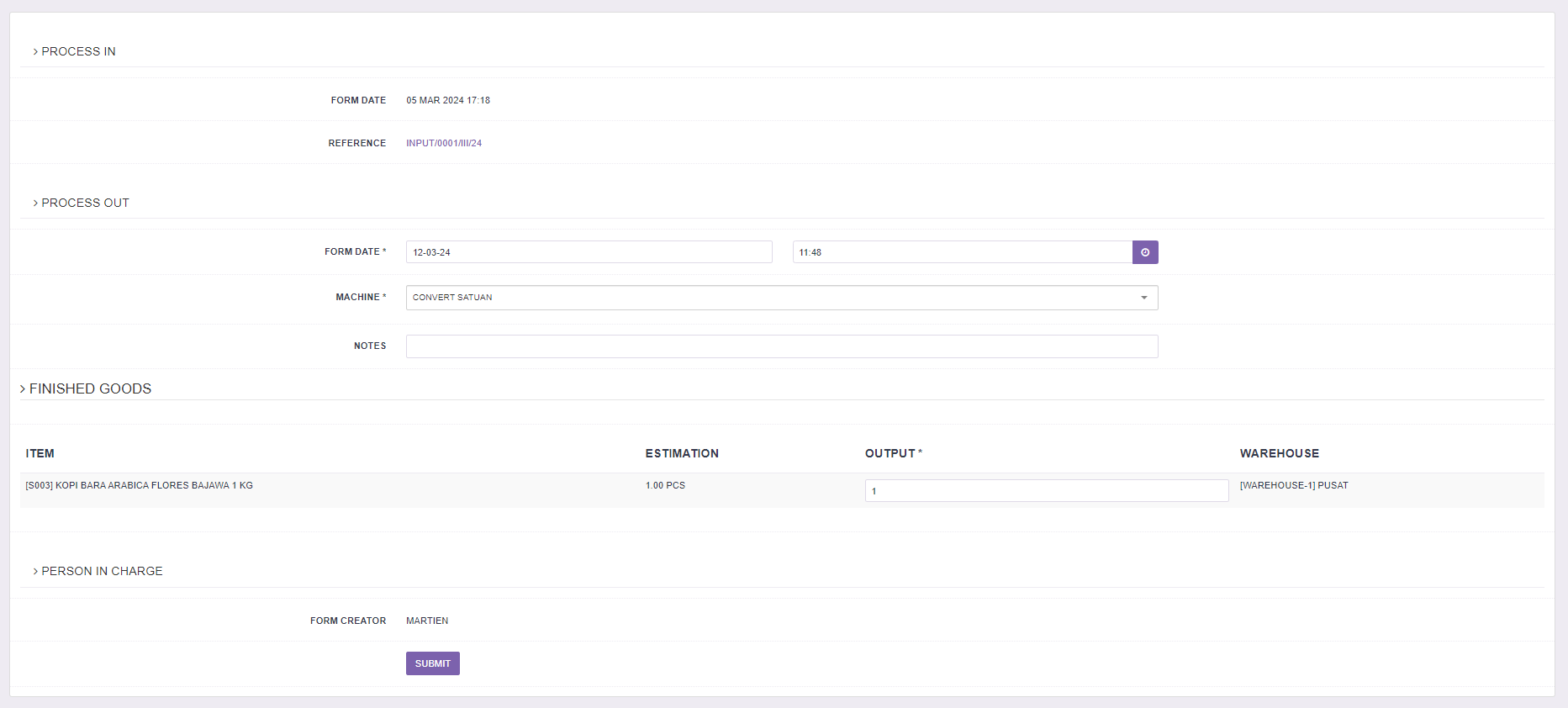The image size is (1568, 708).
Task: Toggle the PERSON IN CHARGE section header
Action: point(98,571)
